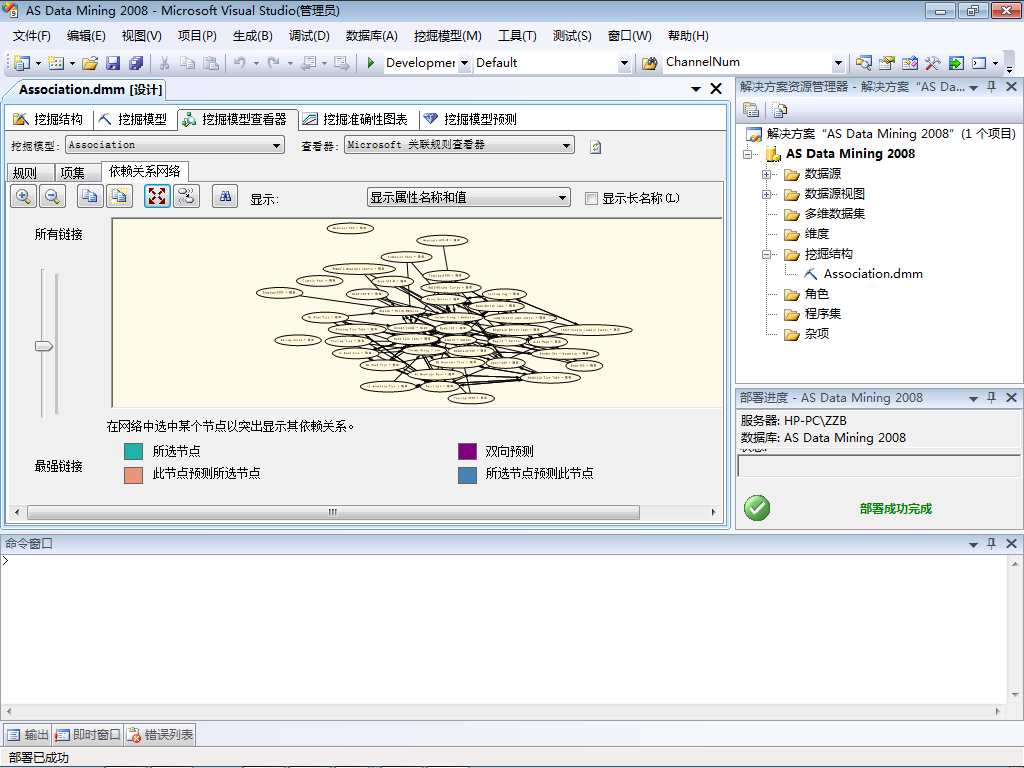Click the 双向预测 purple color swatch

(x=468, y=451)
